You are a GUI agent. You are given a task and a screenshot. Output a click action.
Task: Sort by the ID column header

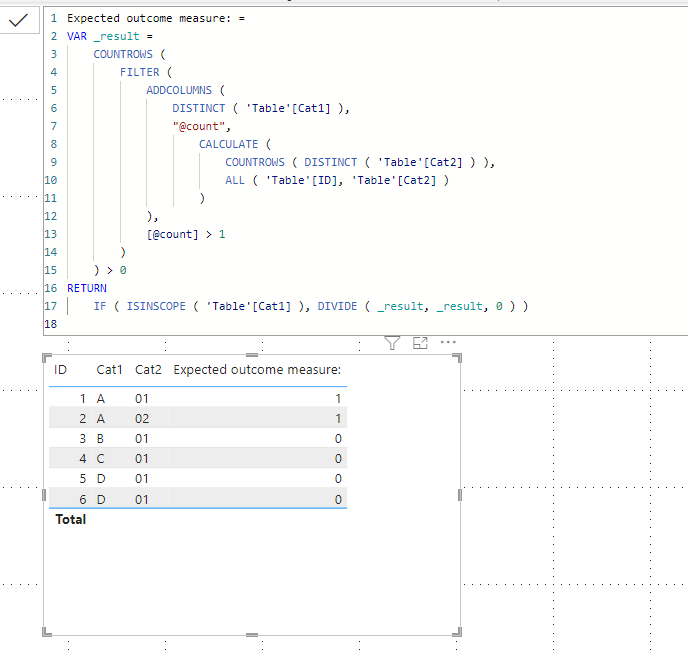coord(61,370)
